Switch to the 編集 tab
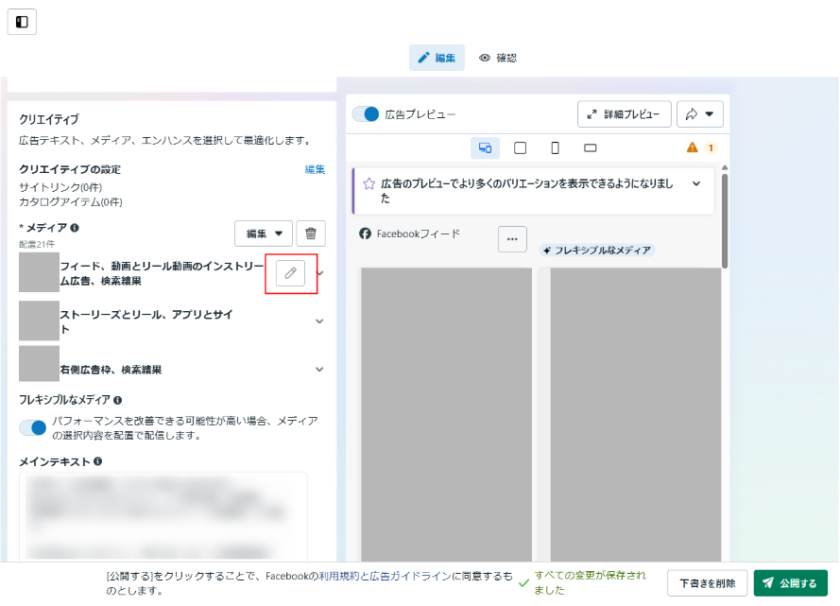Image resolution: width=840 pixels, height=606 pixels. tap(436, 58)
